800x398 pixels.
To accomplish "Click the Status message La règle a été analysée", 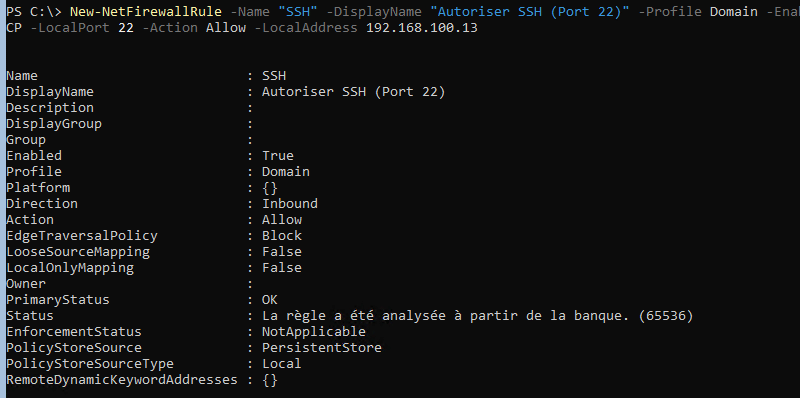I will pyautogui.click(x=478, y=316).
